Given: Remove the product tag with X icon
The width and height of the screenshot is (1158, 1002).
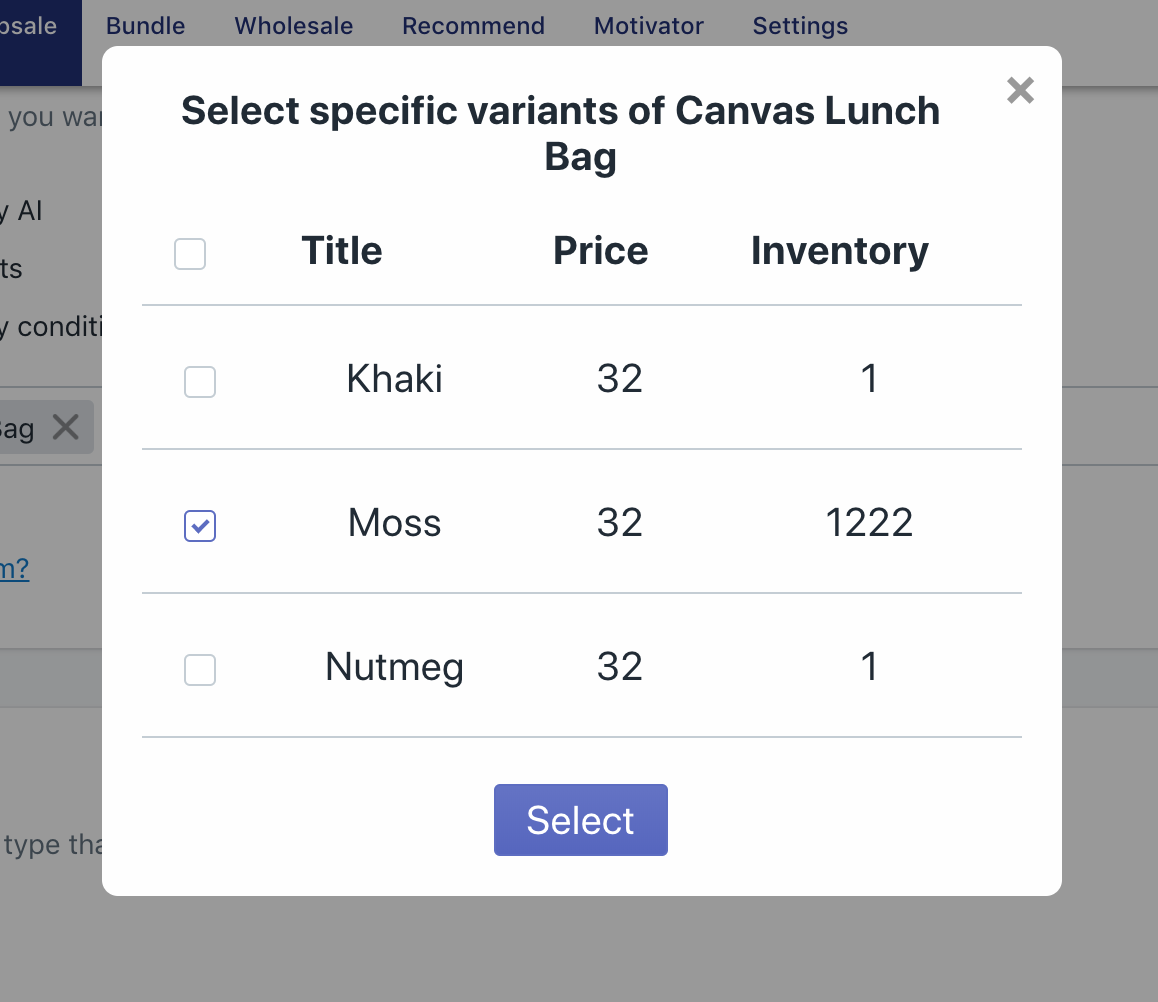Looking at the screenshot, I should click(x=66, y=428).
